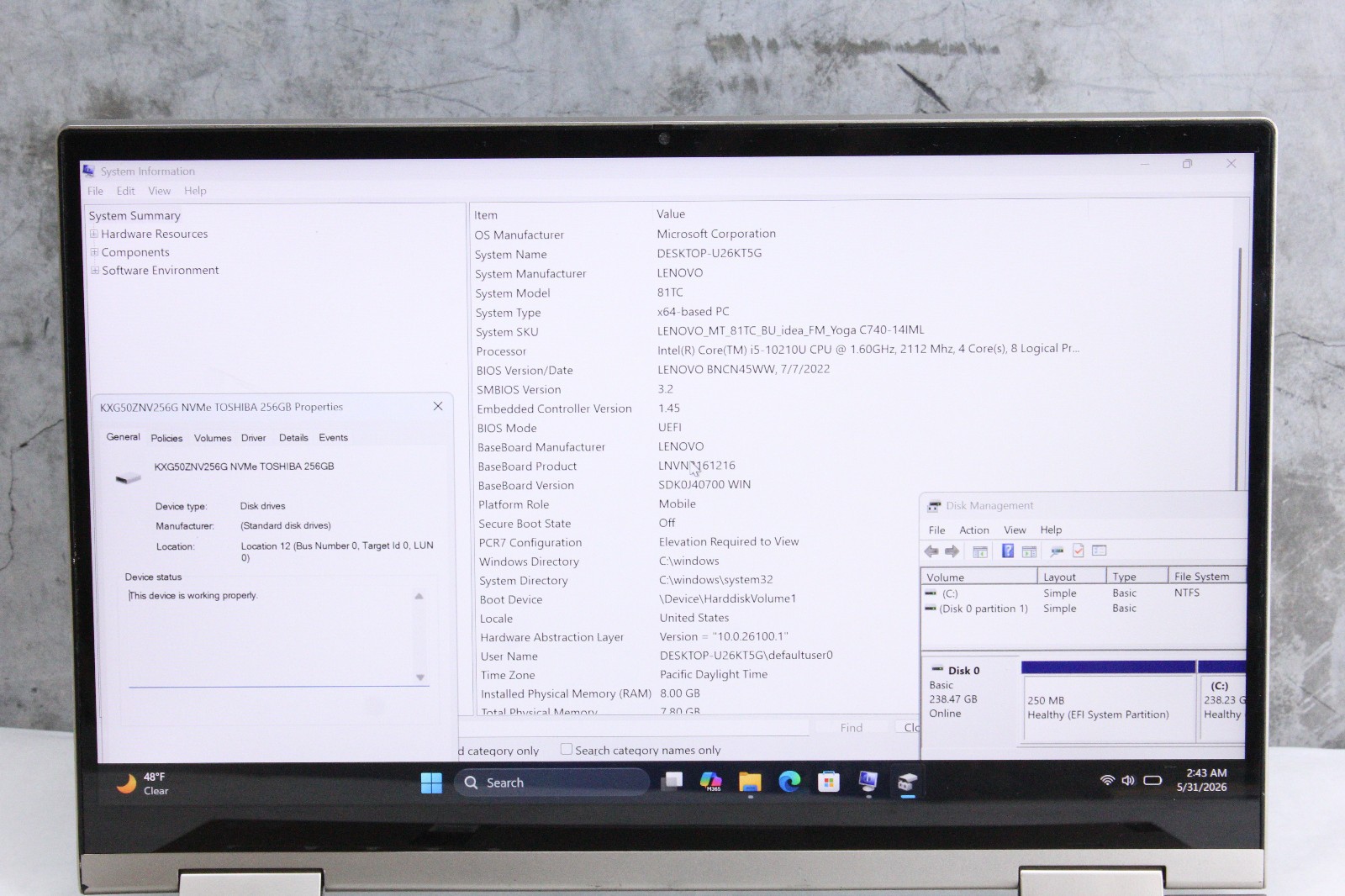Click the taskbar Search box

[x=552, y=783]
